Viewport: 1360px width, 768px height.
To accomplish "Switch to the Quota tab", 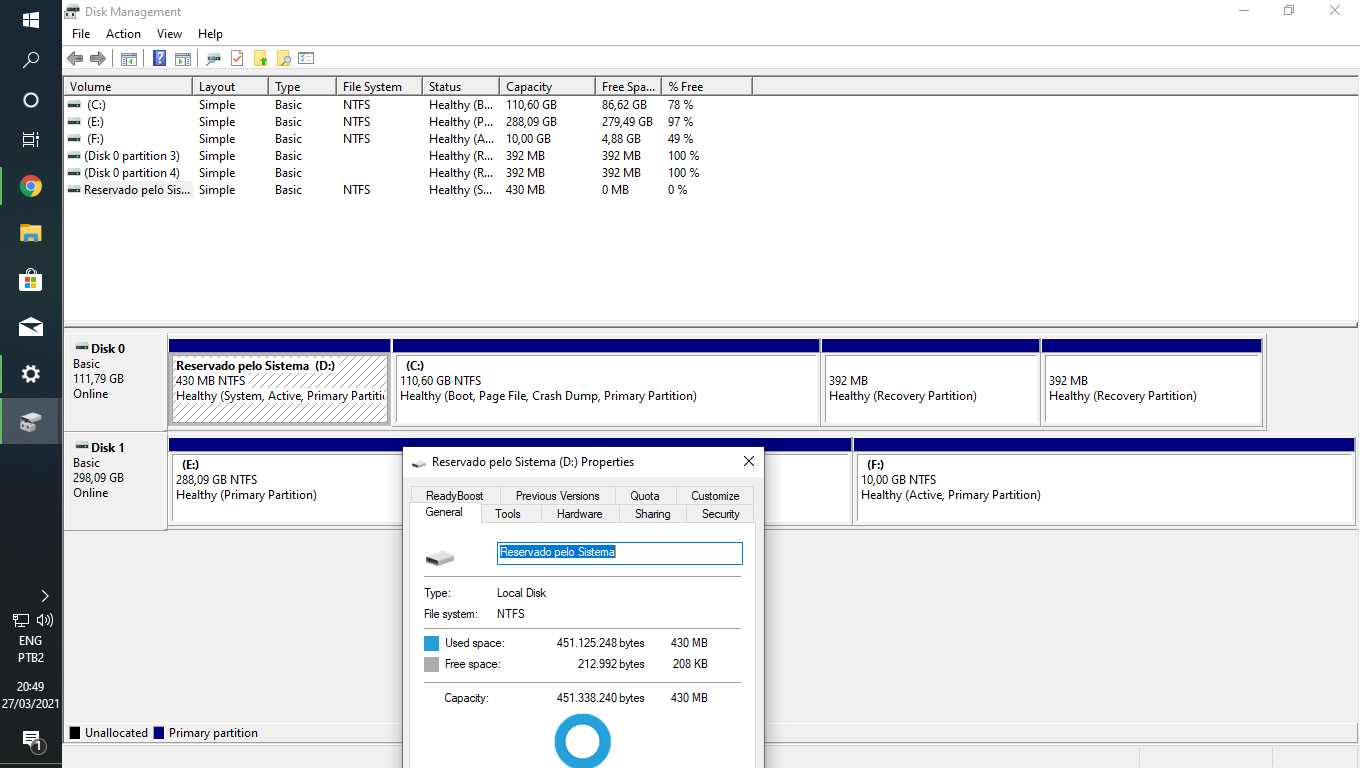I will [x=645, y=496].
